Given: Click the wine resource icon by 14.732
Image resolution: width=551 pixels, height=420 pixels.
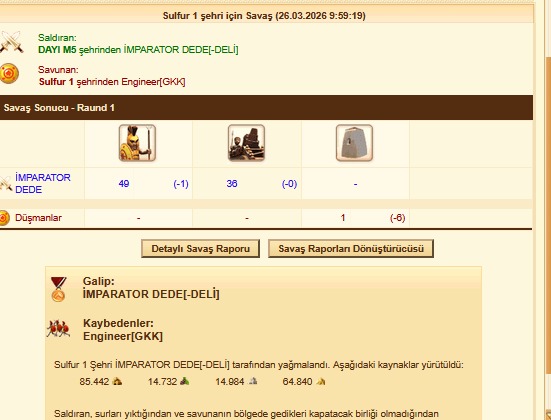Looking at the screenshot, I should coord(184,381).
